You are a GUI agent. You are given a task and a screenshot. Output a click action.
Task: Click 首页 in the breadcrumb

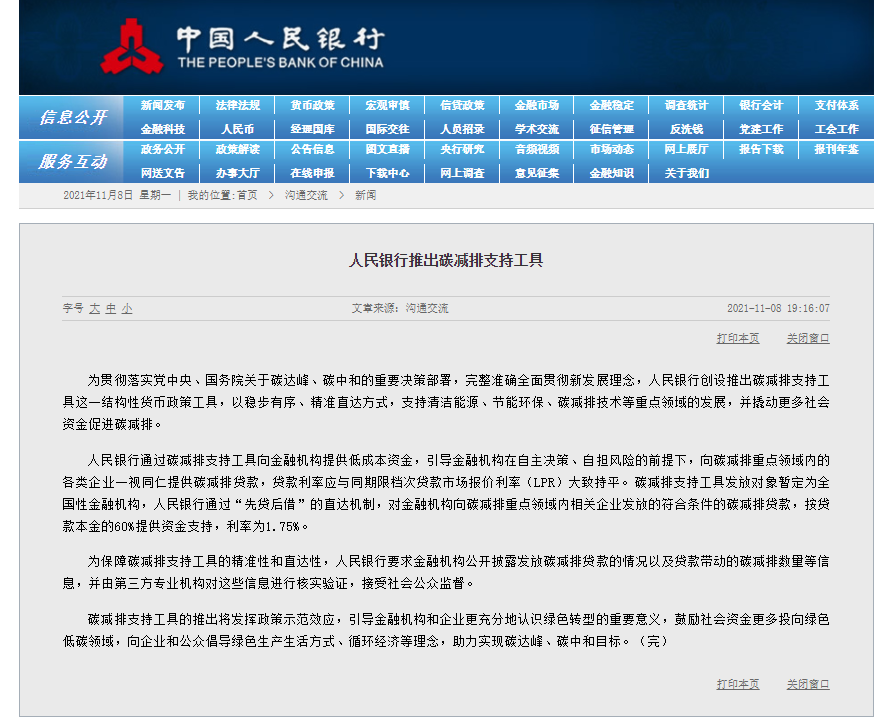pyautogui.click(x=247, y=195)
